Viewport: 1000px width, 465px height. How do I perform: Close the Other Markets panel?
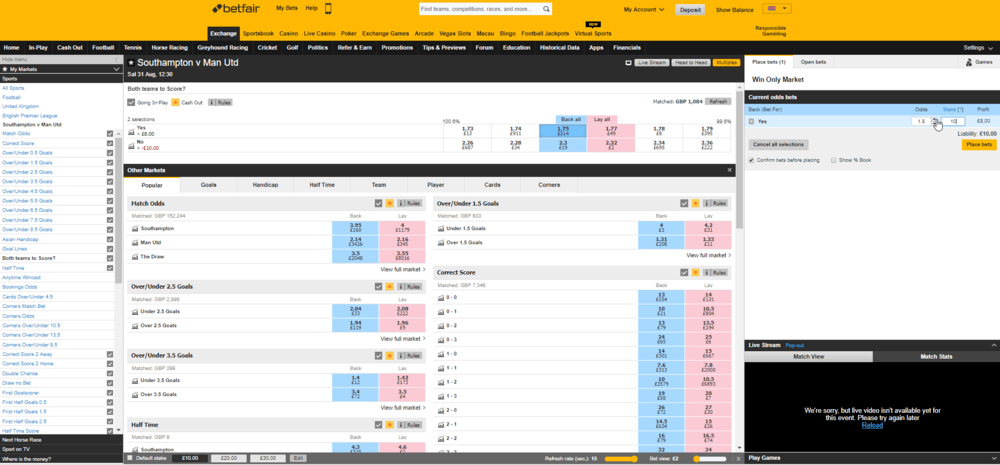pos(730,170)
